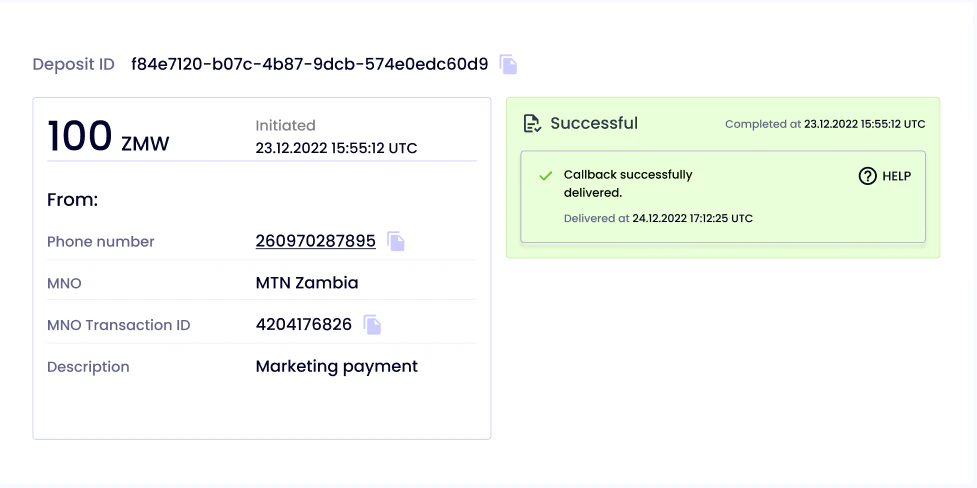Viewport: 977px width, 488px height.
Task: Click the Successful status heading
Action: [x=594, y=123]
